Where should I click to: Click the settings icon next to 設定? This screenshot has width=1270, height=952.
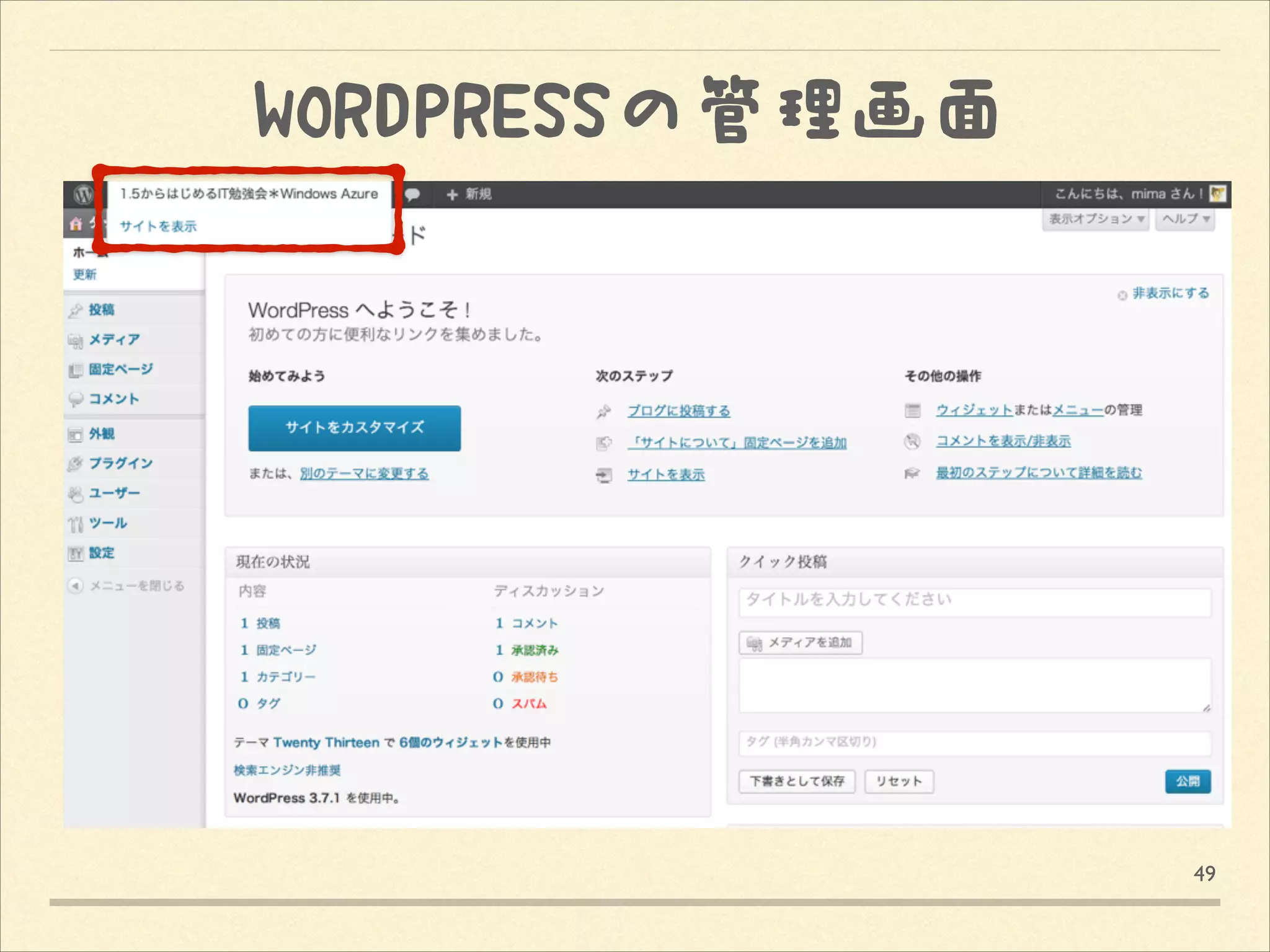point(76,553)
